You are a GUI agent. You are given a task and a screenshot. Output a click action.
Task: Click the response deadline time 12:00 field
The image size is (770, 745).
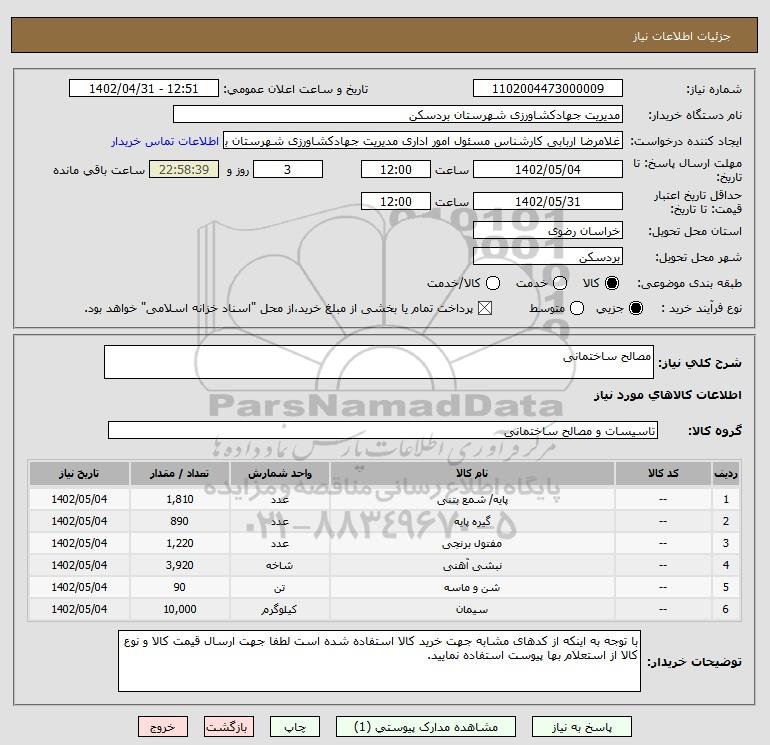(x=396, y=170)
